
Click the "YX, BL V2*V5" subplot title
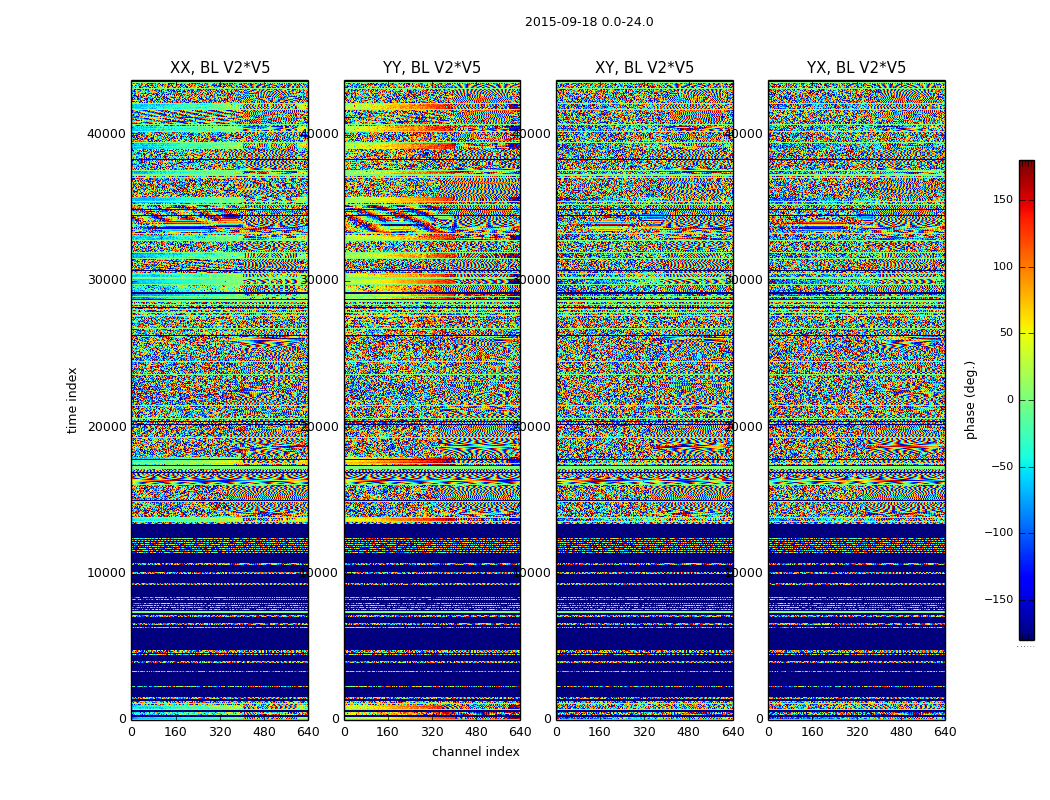tap(856, 68)
